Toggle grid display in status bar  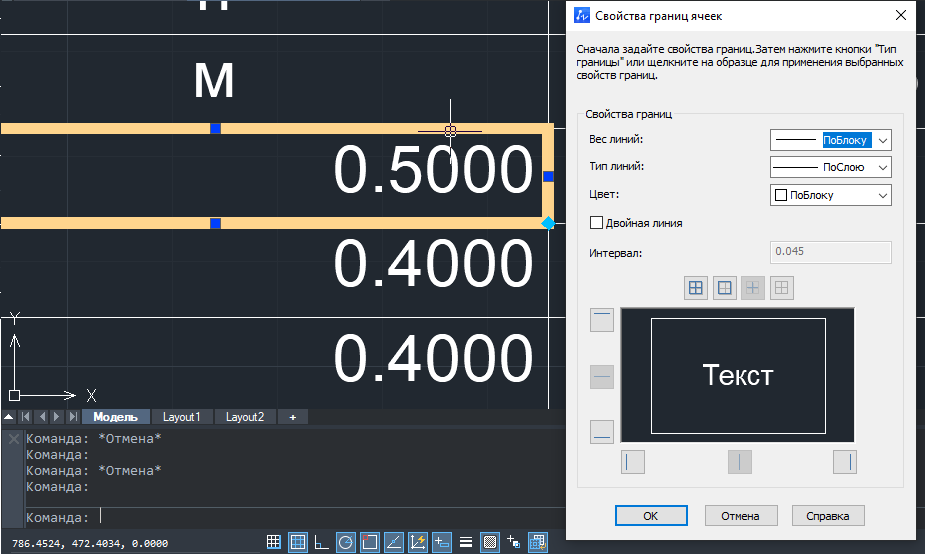tap(273, 542)
